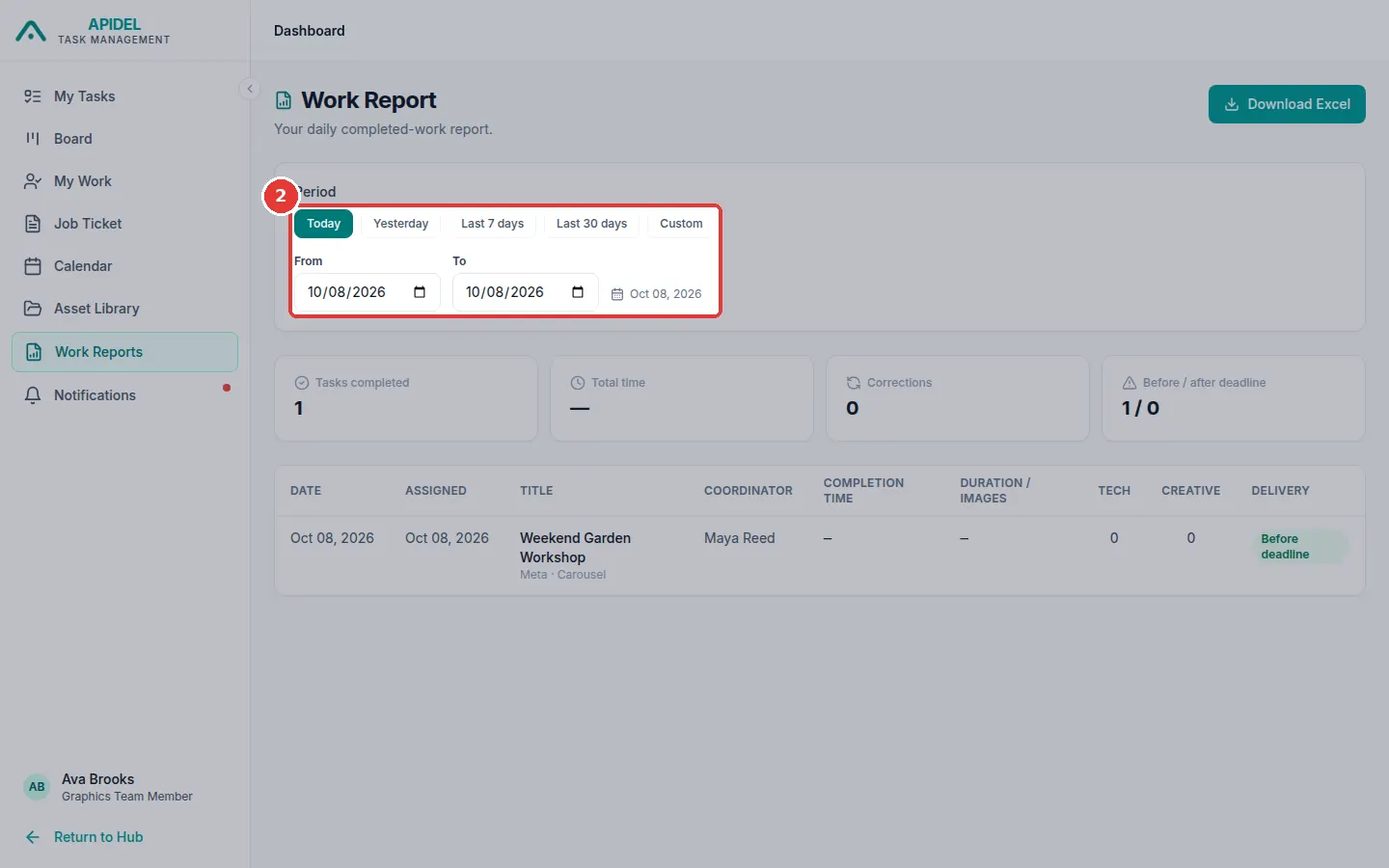This screenshot has height=868, width=1389.
Task: Click the Work Report heading document icon
Action: click(x=284, y=100)
